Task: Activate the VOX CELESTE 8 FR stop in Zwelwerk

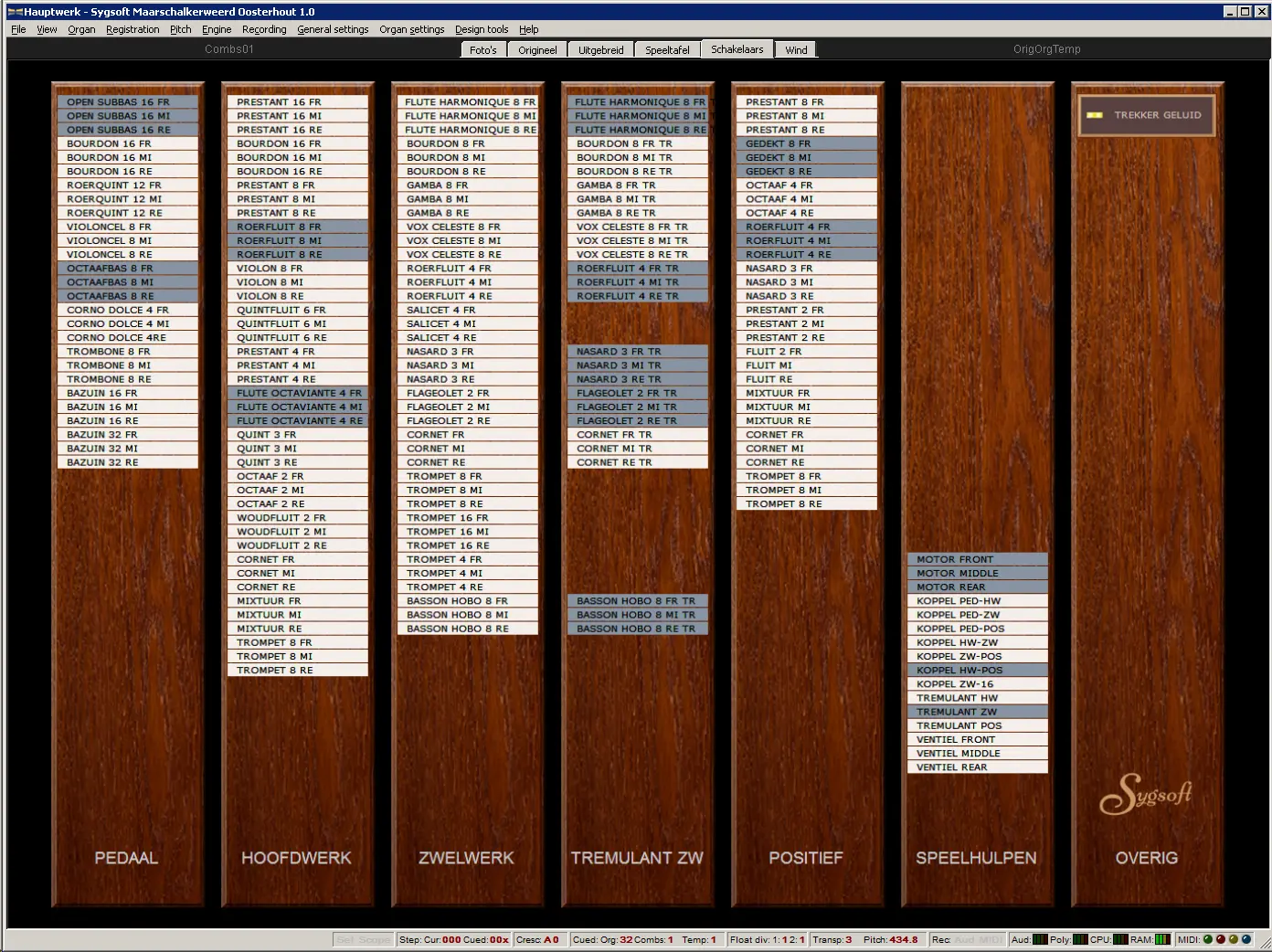Action: 467,227
